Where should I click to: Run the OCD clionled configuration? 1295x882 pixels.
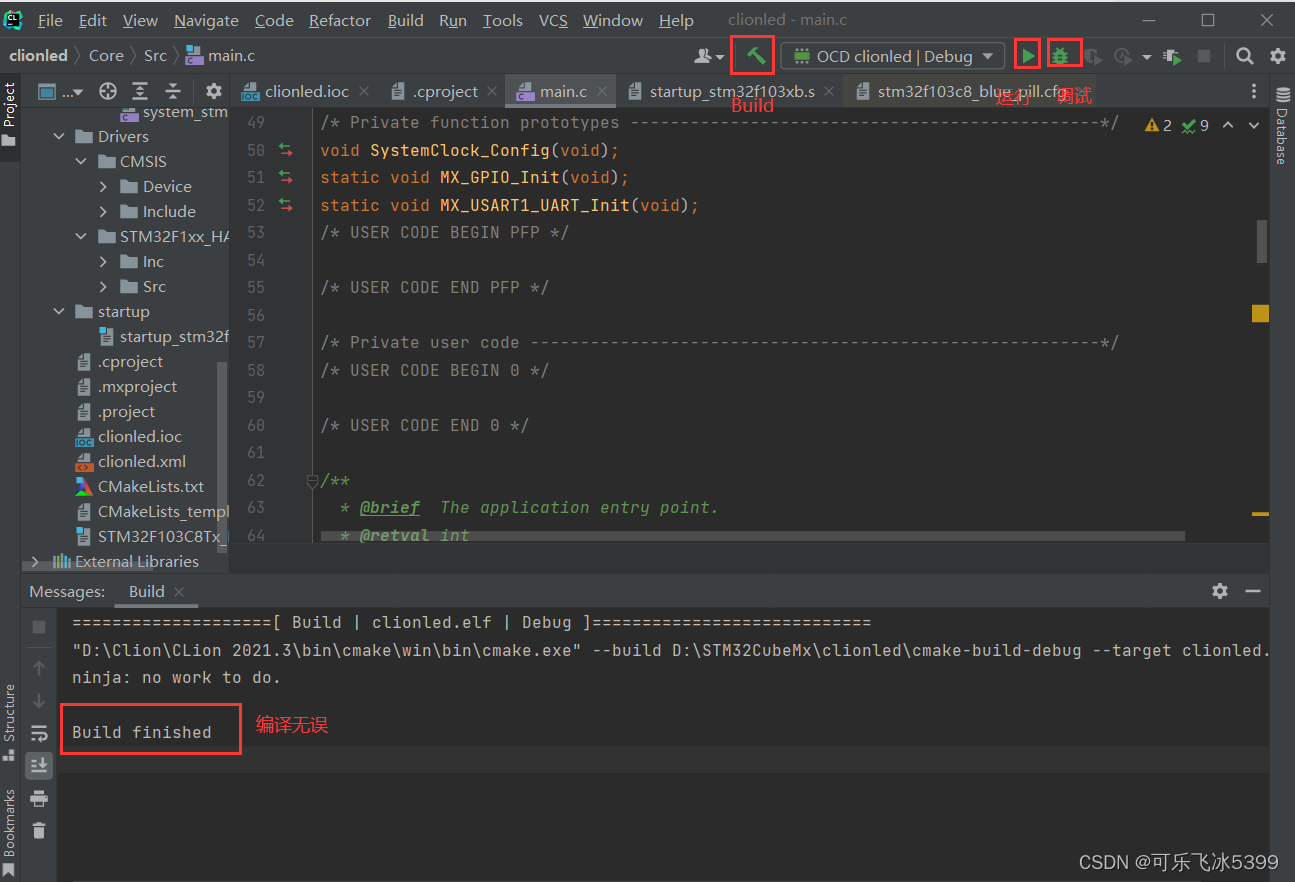click(1028, 56)
